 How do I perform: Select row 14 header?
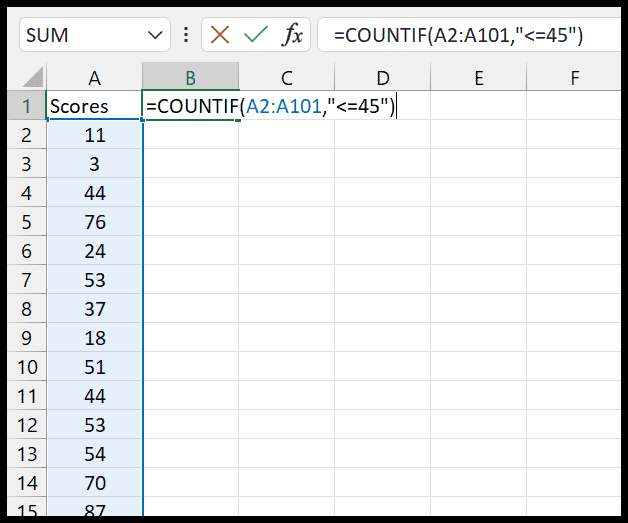[26, 483]
